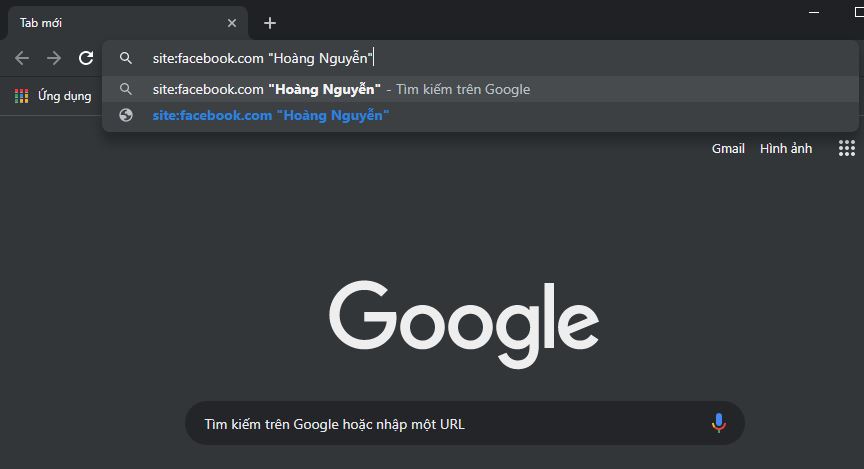
Task: Minimize the browser window
Action: [814, 12]
